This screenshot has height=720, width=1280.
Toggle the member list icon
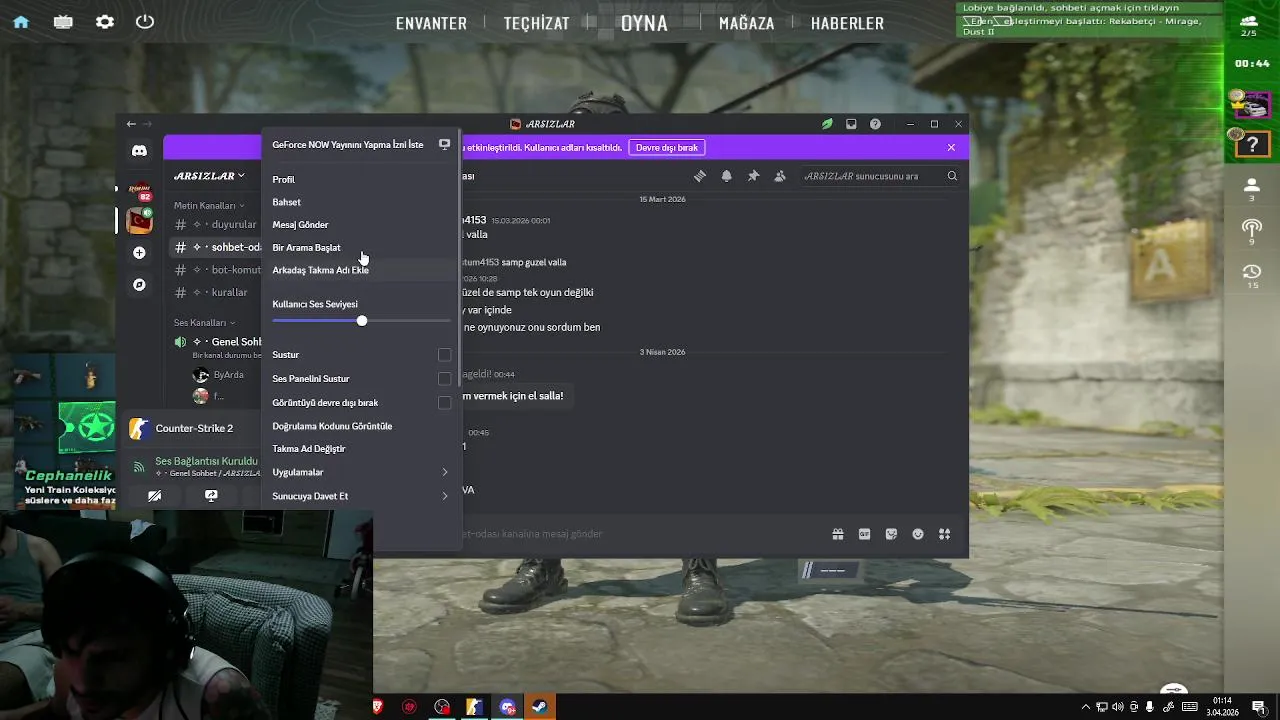[x=780, y=176]
